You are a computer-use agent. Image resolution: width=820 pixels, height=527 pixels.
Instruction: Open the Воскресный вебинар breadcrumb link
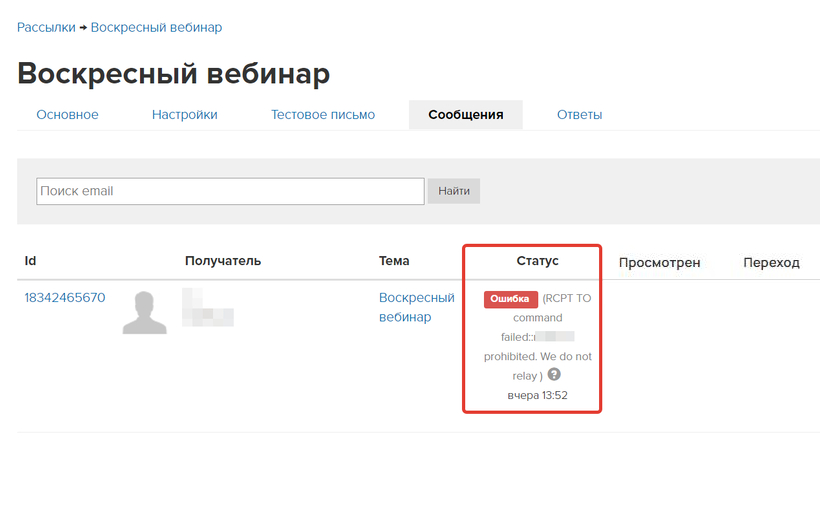click(156, 27)
